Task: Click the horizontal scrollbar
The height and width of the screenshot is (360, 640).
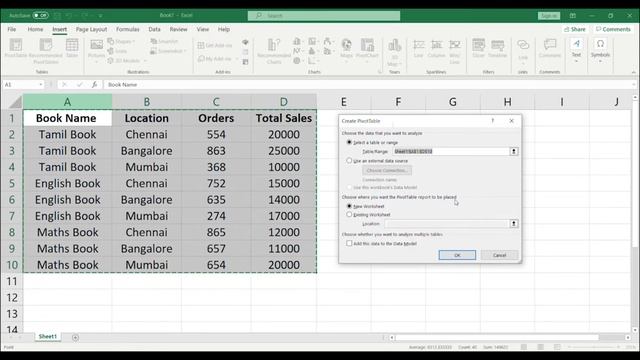Action: (497, 338)
